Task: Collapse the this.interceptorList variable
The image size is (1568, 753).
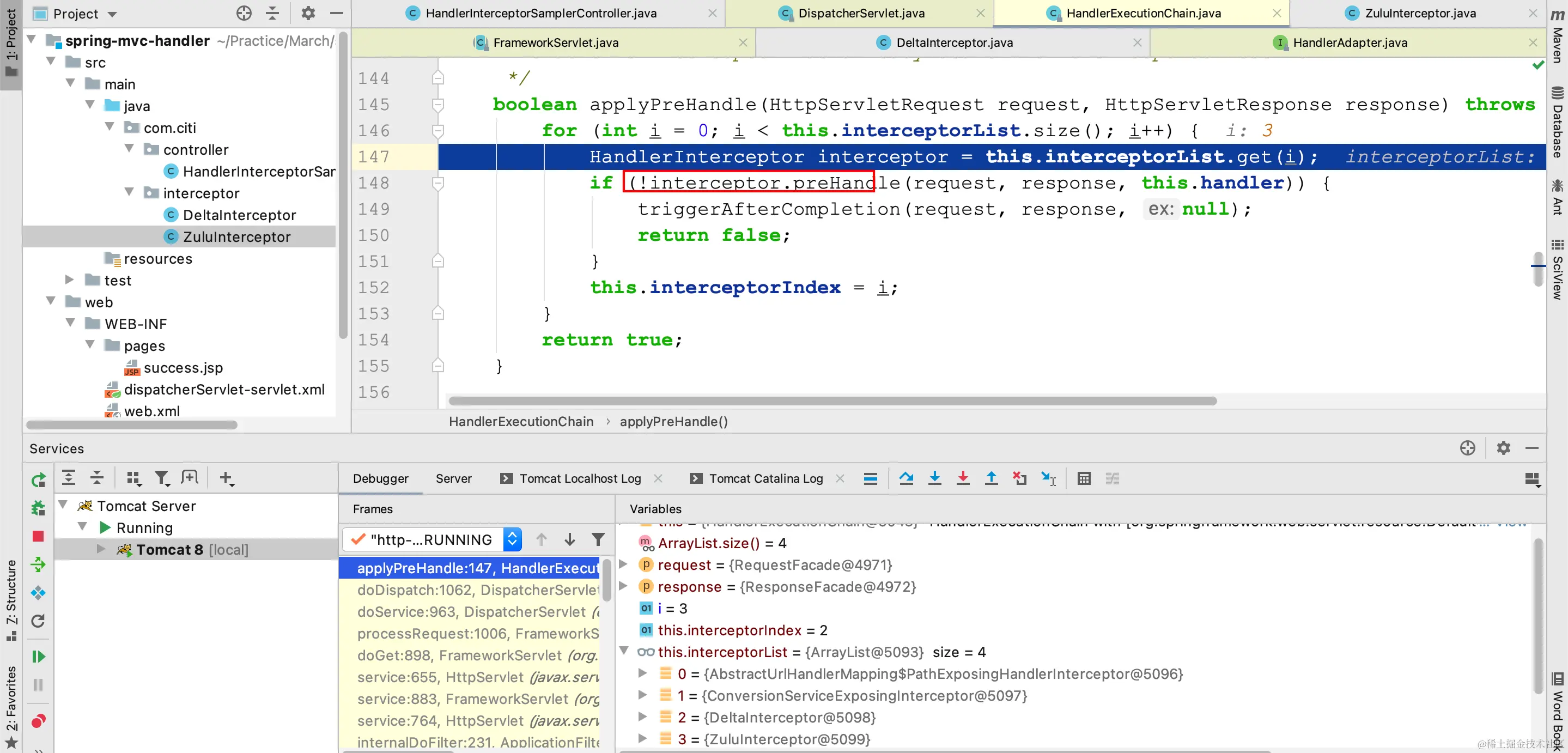Action: pos(624,651)
